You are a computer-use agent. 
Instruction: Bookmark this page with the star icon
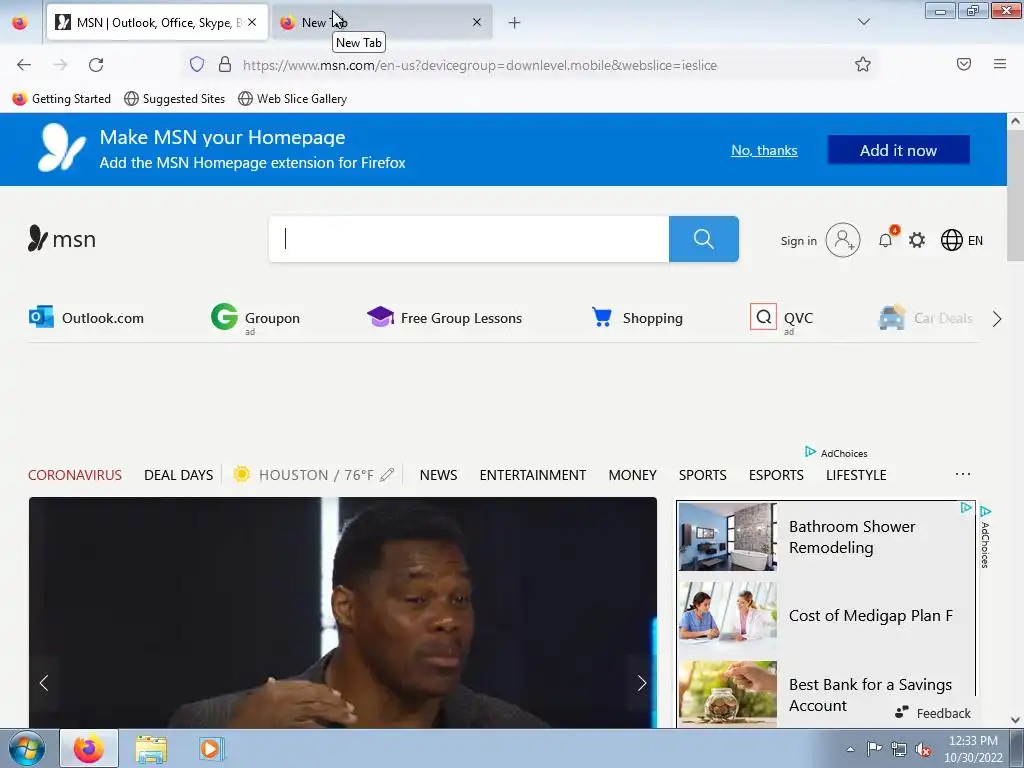863,64
